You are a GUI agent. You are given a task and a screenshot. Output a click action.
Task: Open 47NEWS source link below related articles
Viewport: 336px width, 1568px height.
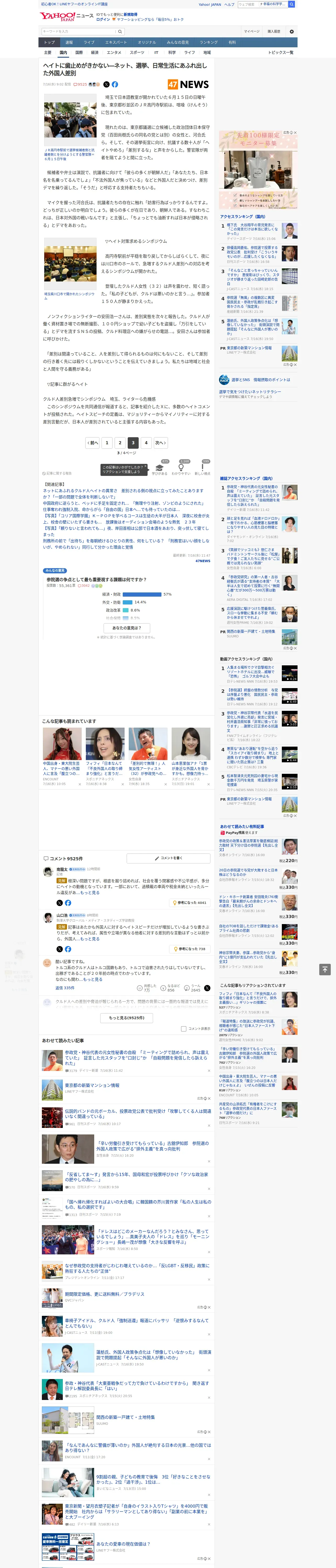tap(203, 561)
